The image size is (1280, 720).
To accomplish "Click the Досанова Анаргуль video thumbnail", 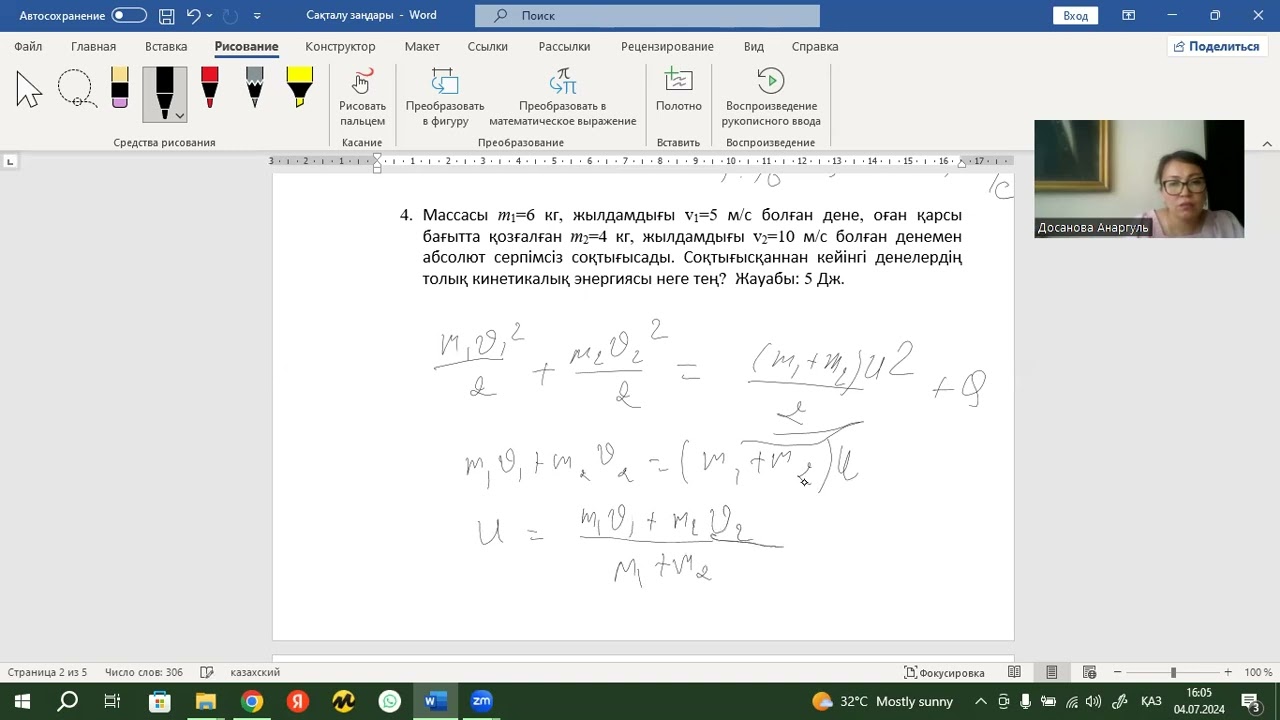I will pyautogui.click(x=1139, y=179).
